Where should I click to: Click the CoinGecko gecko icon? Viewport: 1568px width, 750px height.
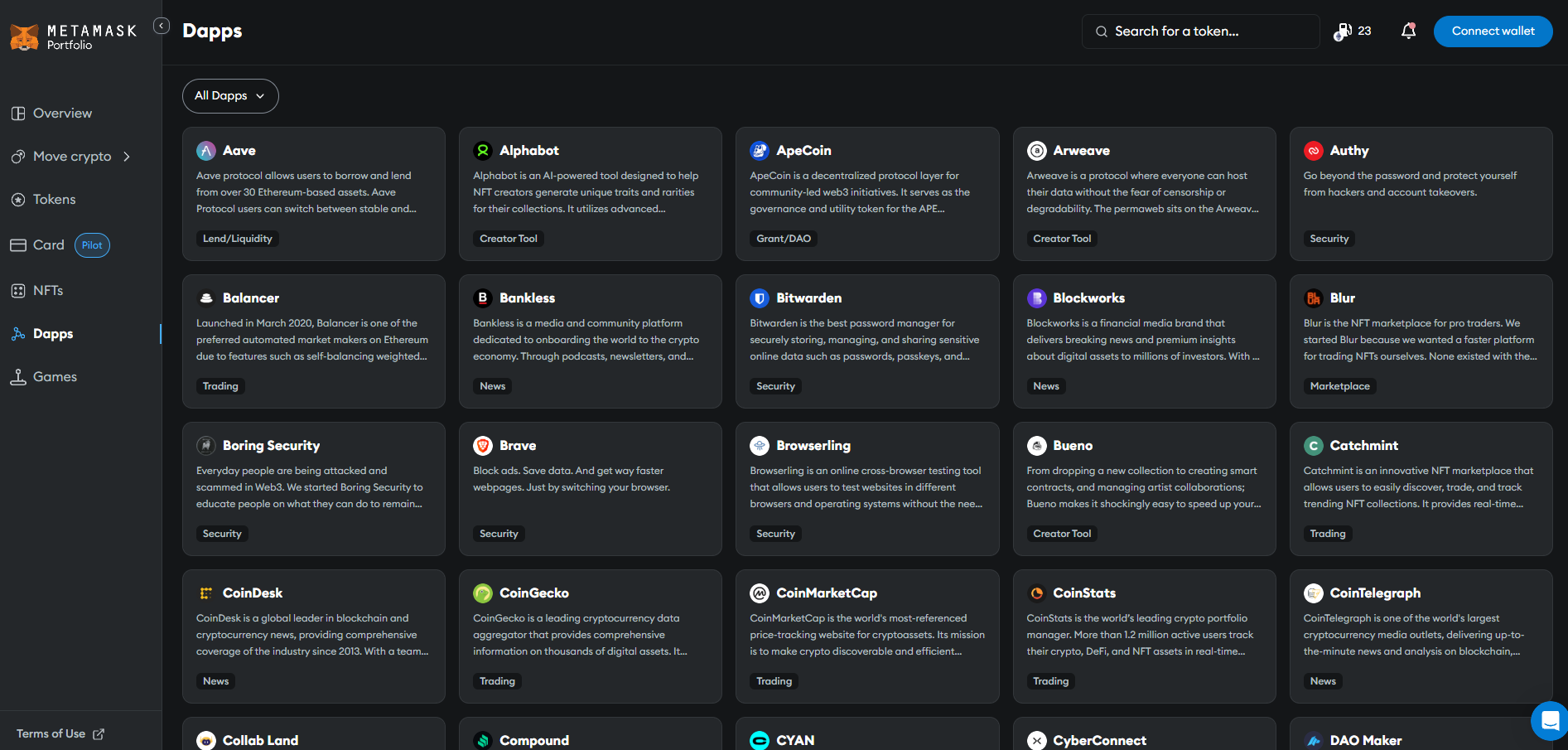(483, 593)
